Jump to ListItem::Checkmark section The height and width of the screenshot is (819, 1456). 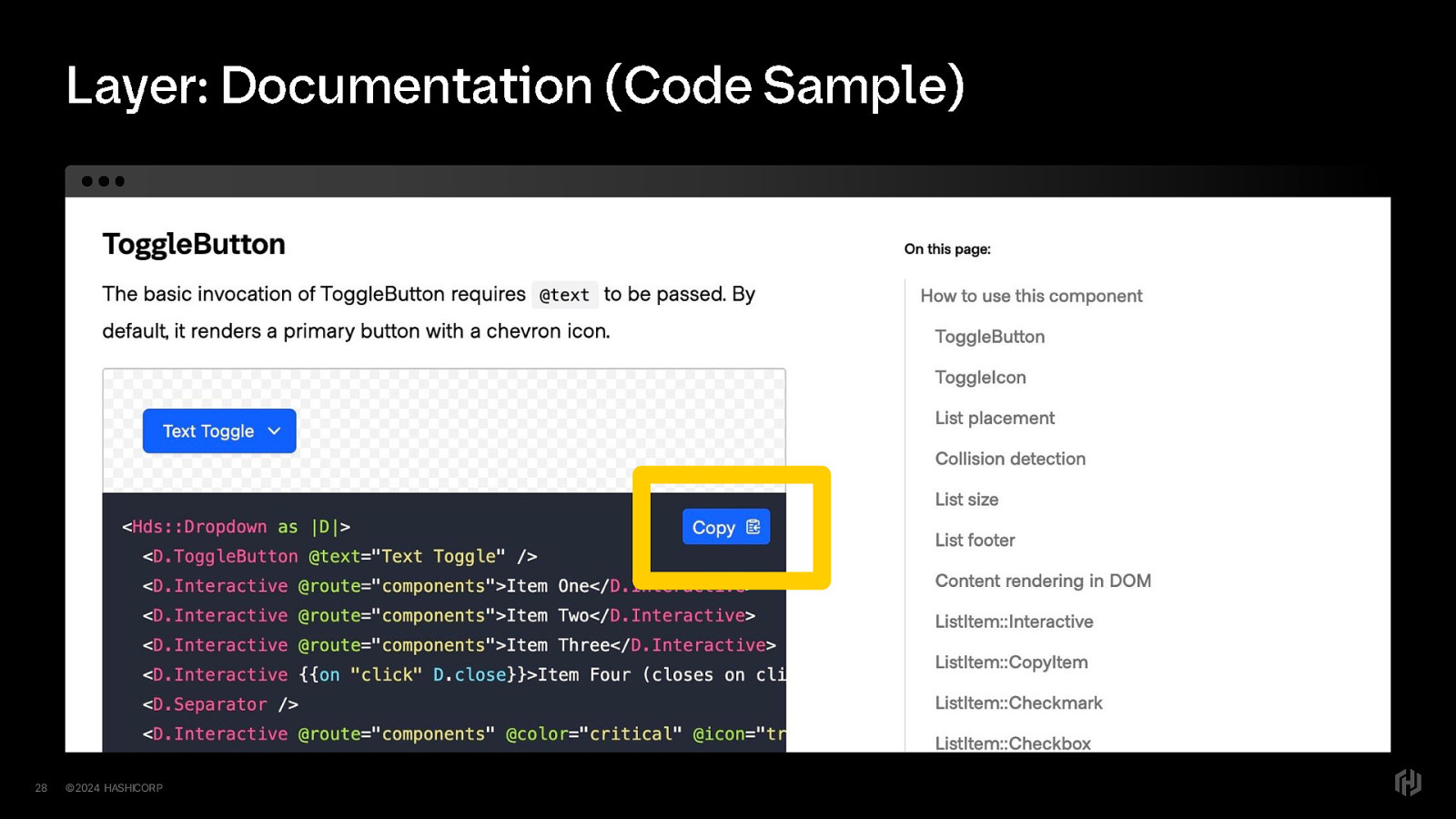point(1018,703)
